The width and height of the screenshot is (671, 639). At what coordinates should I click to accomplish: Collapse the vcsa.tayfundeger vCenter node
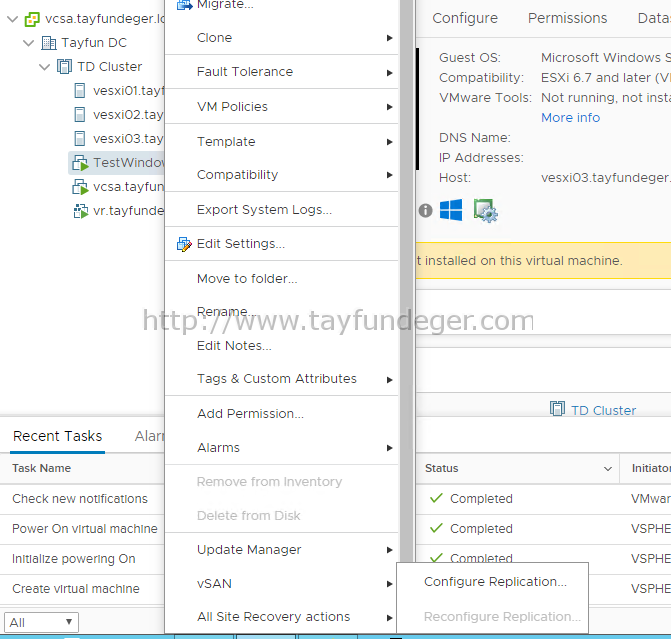pyautogui.click(x=13, y=19)
